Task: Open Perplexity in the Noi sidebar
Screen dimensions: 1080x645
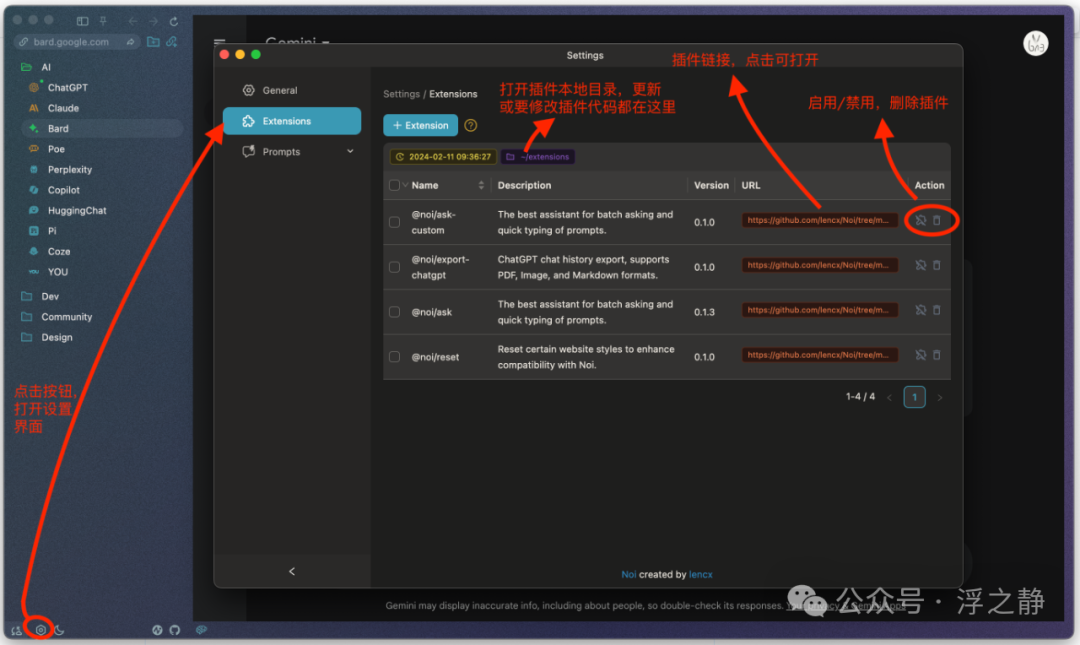Action: click(x=70, y=170)
